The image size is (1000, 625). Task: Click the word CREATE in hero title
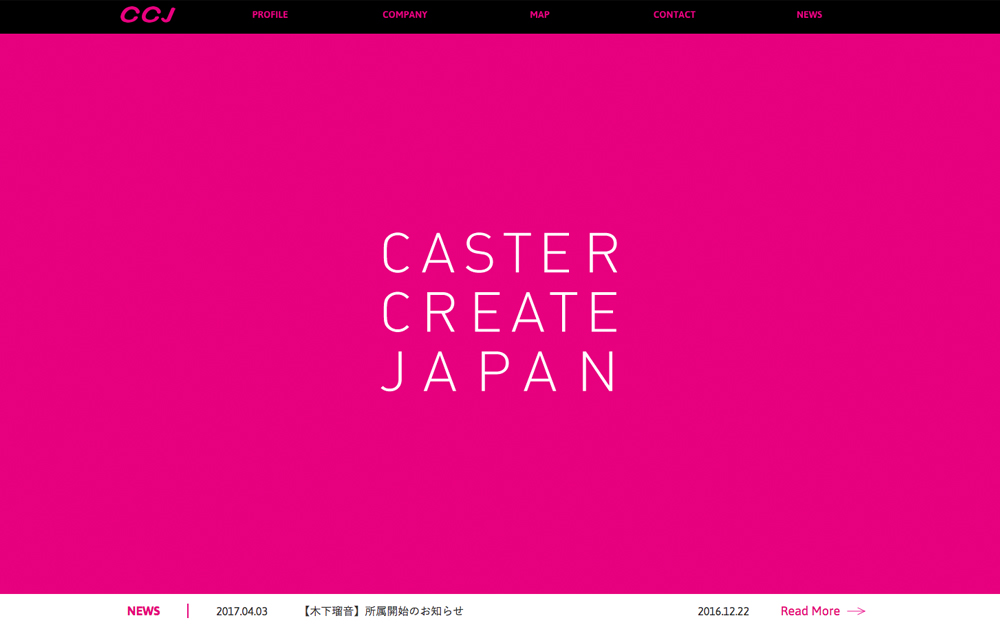pyautogui.click(x=501, y=312)
